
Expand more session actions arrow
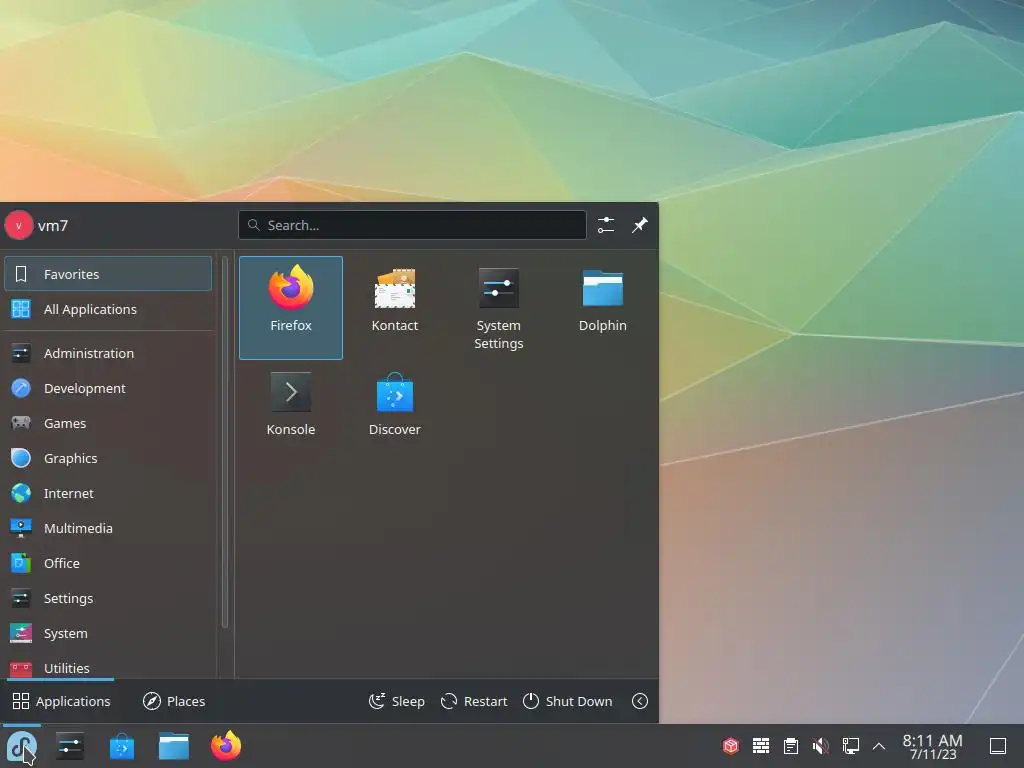point(640,701)
